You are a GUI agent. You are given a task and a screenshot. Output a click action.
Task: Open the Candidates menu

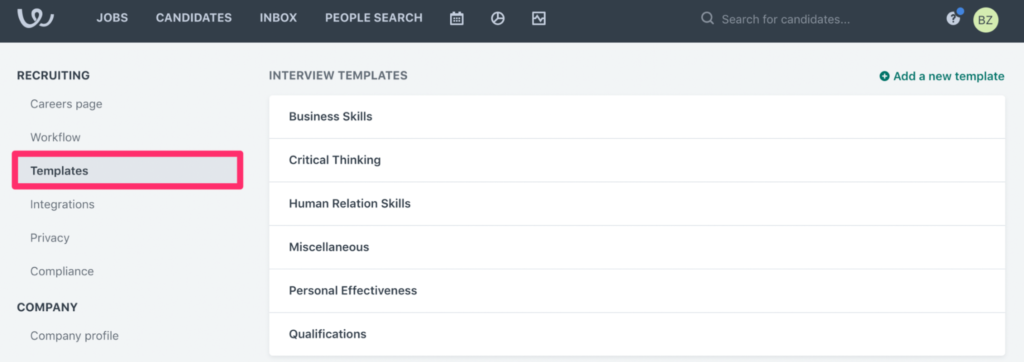pos(194,18)
